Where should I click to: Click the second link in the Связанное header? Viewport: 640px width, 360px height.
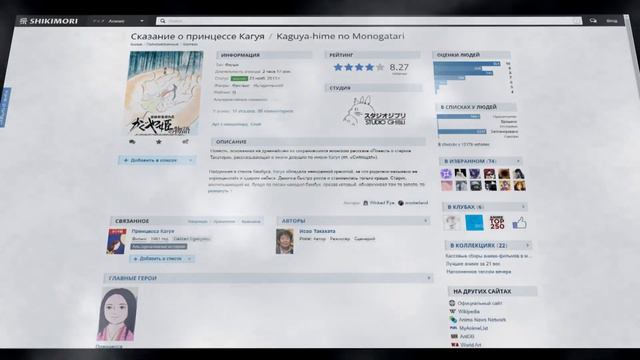coord(224,222)
